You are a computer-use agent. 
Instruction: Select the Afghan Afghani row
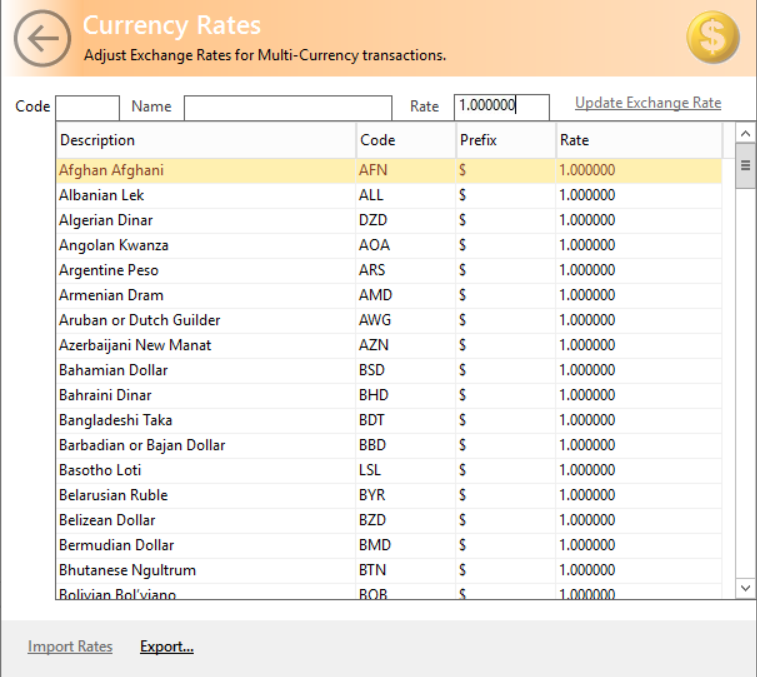389,170
